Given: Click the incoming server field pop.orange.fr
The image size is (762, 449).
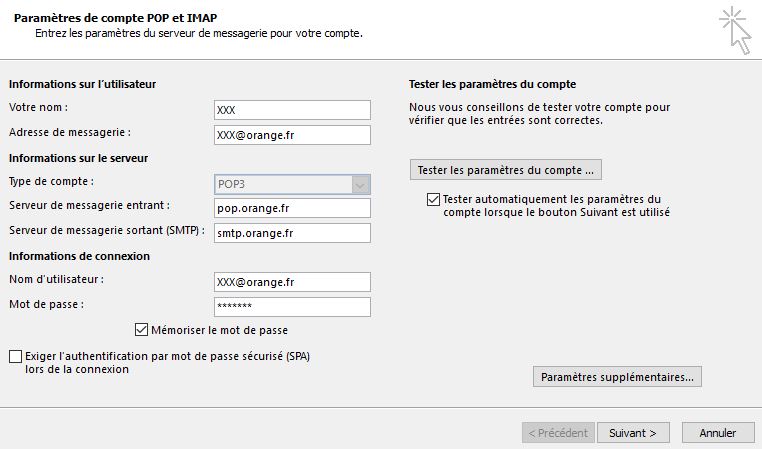Looking at the screenshot, I should pos(292,208).
